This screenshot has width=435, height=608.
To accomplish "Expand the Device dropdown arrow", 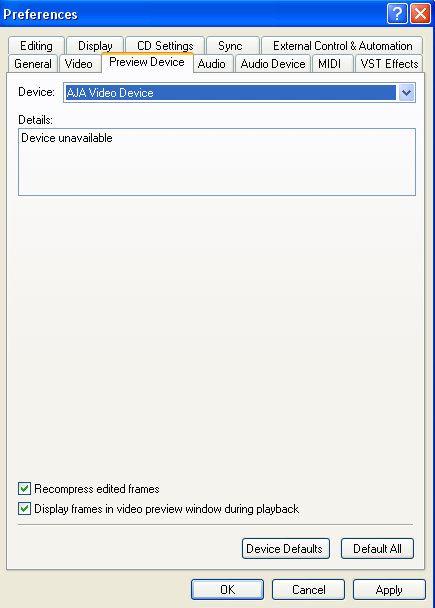I will point(406,93).
